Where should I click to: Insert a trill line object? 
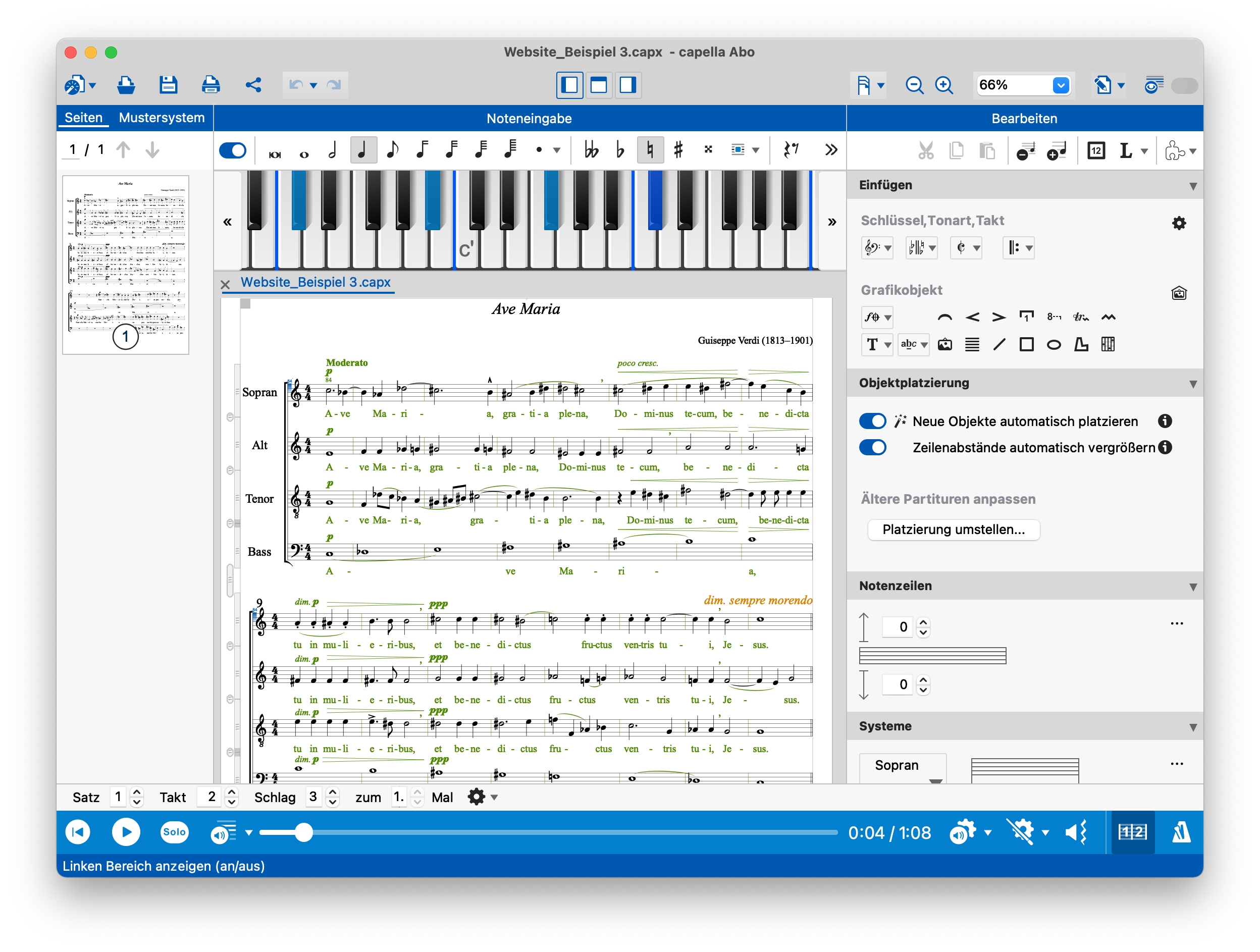point(1081,318)
